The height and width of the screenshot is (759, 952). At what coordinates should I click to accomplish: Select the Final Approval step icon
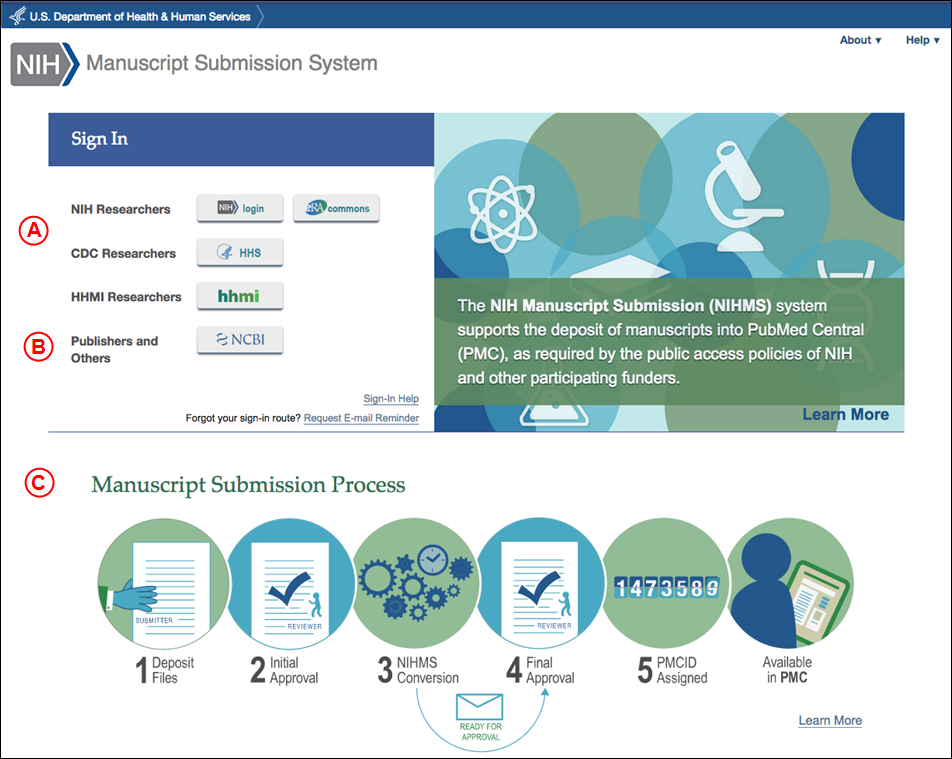tap(540, 584)
